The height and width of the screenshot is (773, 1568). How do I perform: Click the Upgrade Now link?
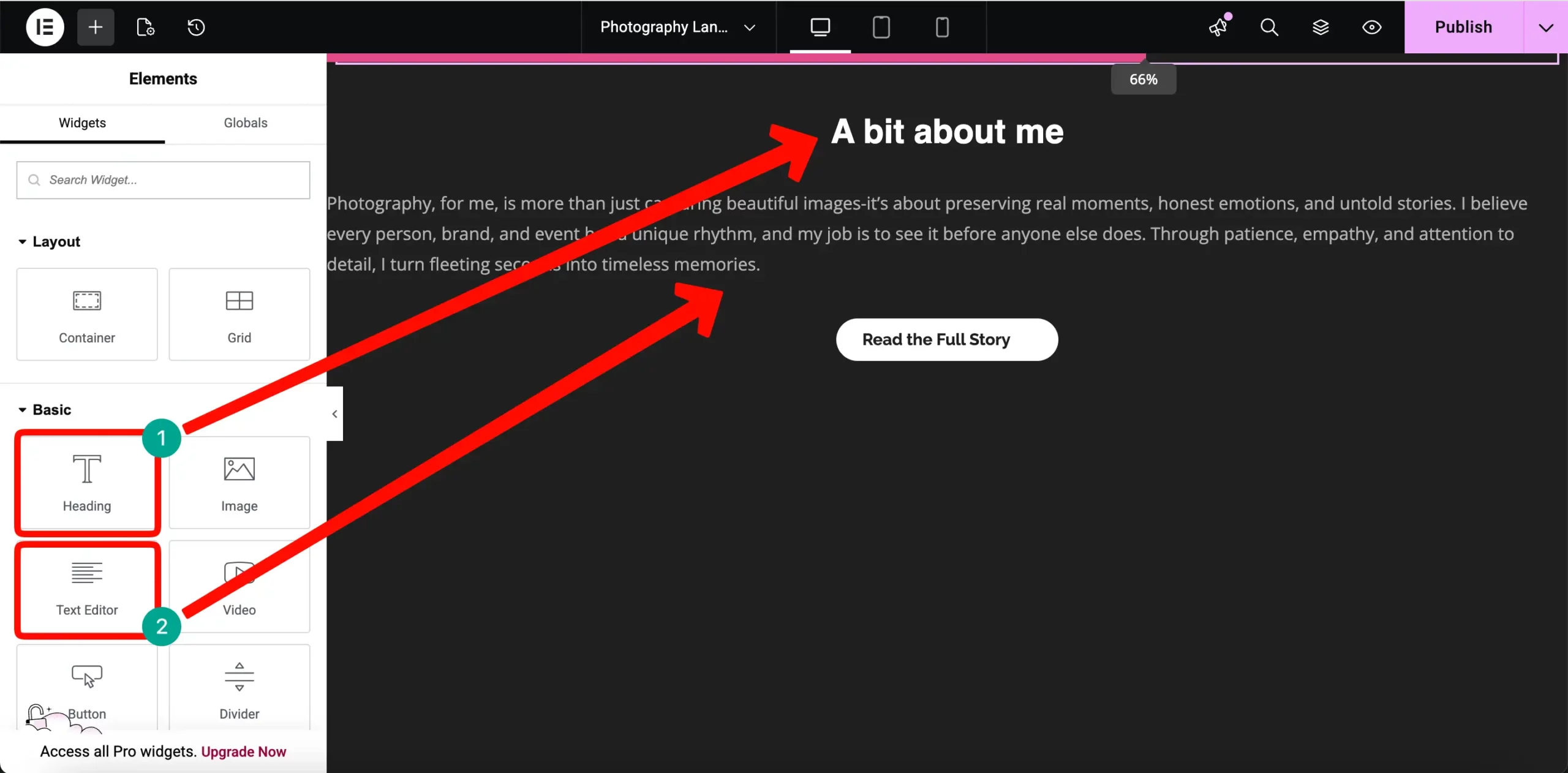(x=243, y=752)
